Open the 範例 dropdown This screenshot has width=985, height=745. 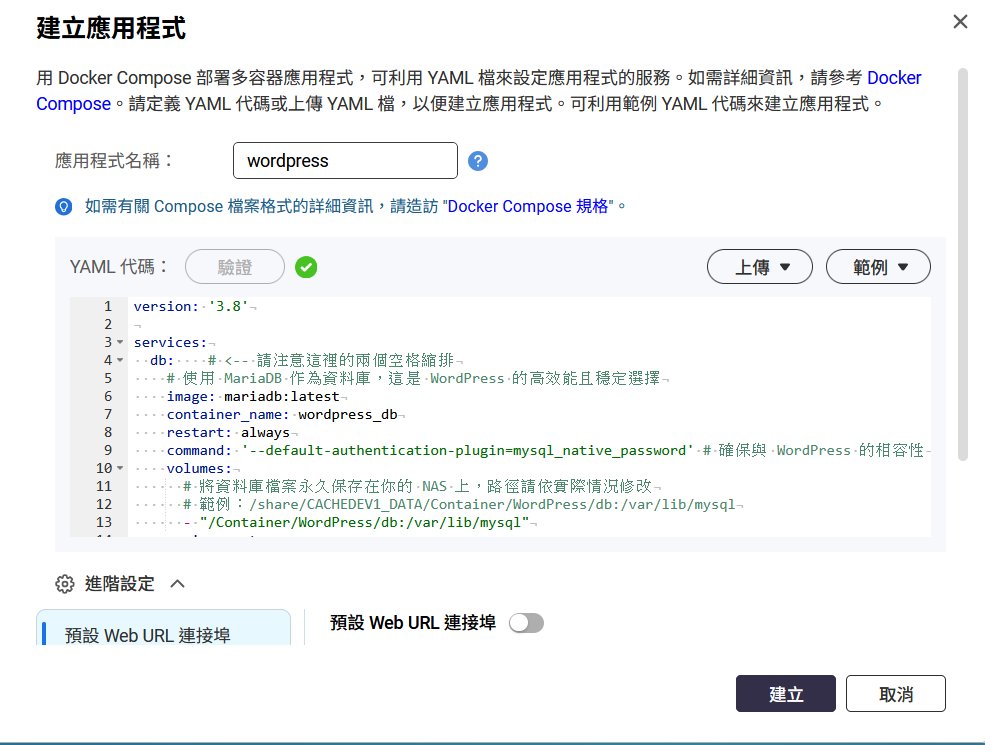(878, 267)
